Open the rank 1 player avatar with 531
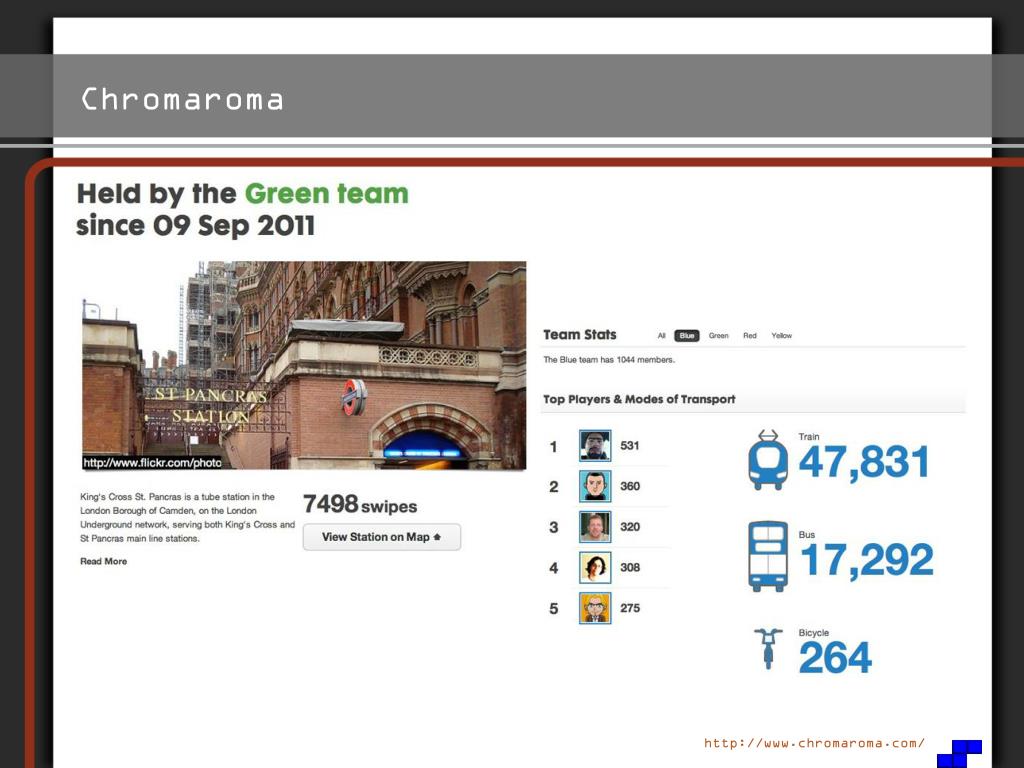1024x768 pixels. [x=595, y=445]
